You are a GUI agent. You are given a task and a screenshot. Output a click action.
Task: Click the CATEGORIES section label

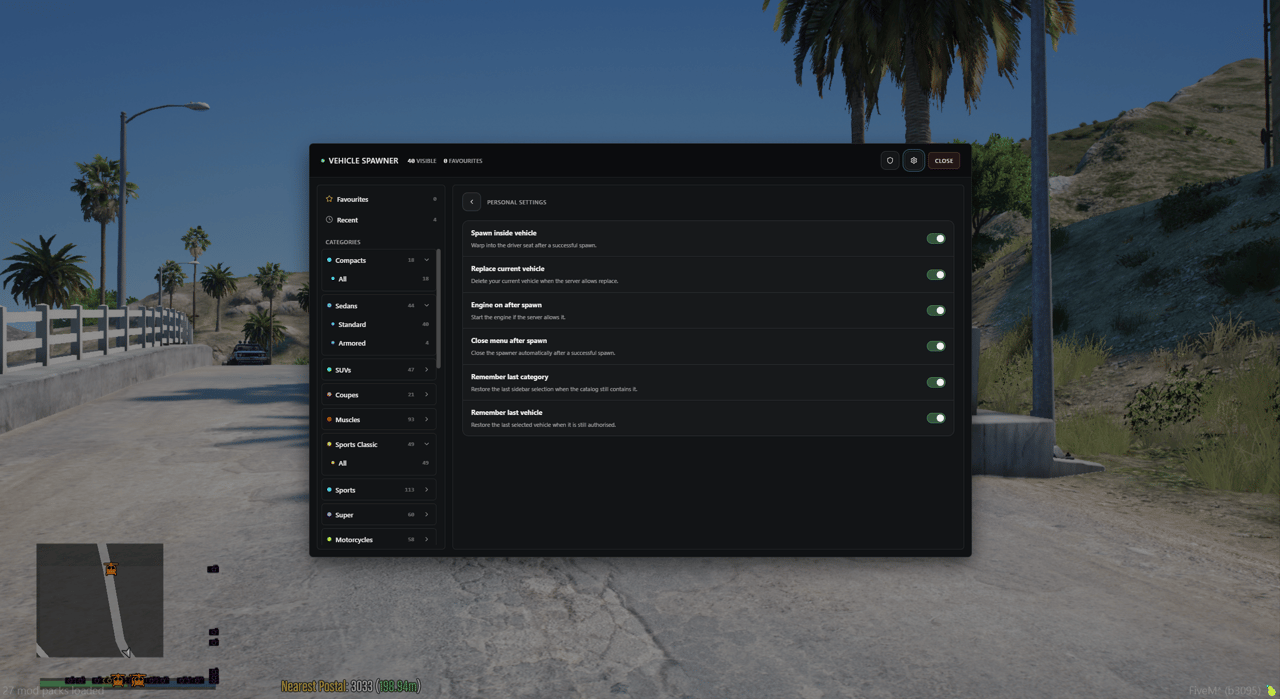point(343,242)
